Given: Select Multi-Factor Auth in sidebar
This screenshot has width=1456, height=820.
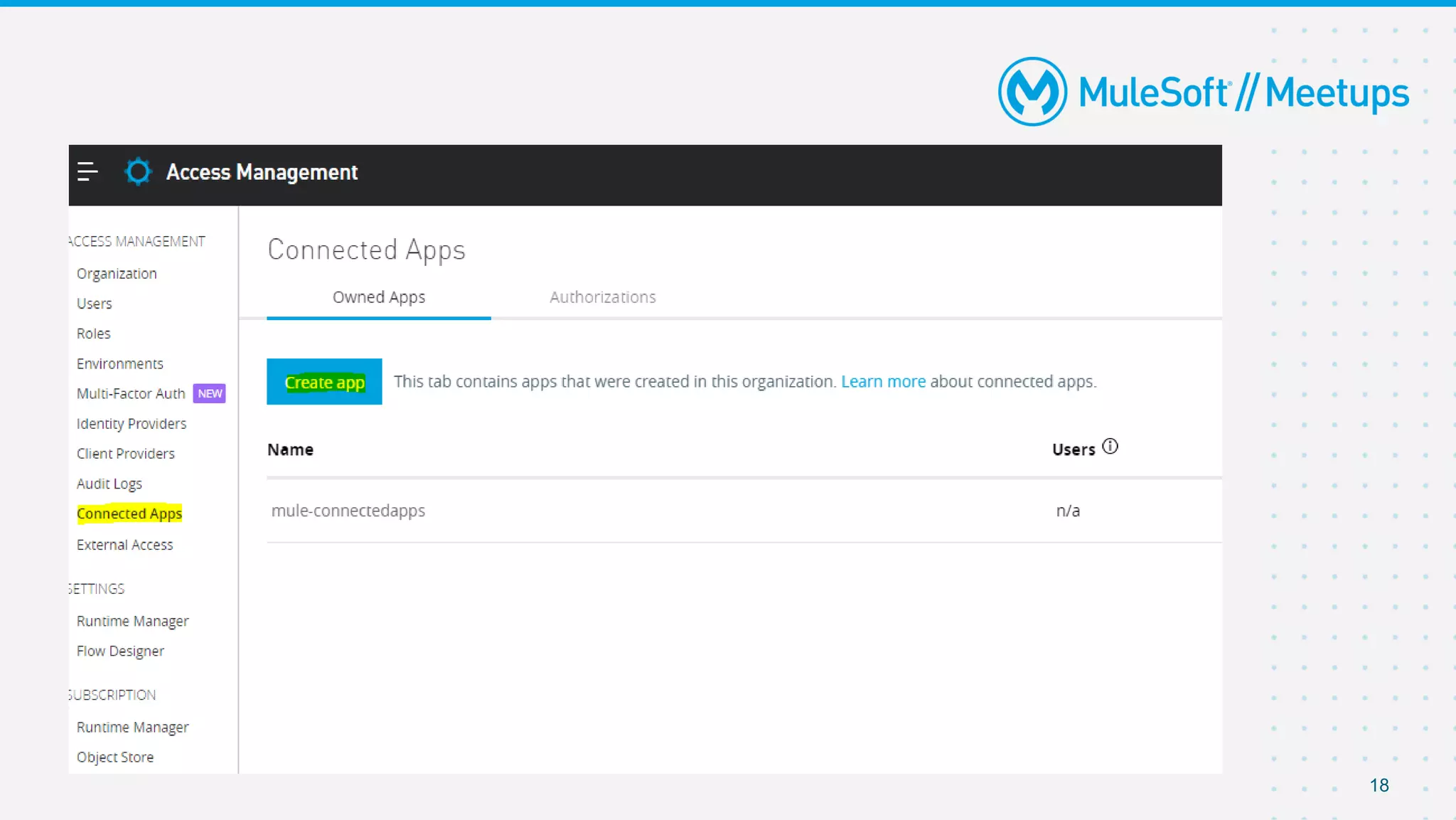Looking at the screenshot, I should (131, 394).
